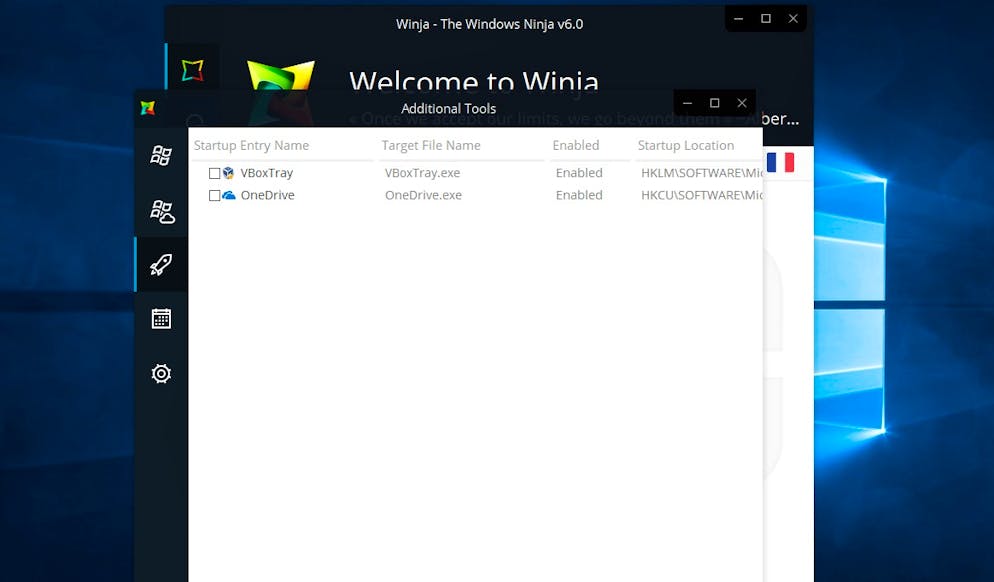Viewport: 994px width, 582px height.
Task: Click the HKLM\SOFTWARE startup location cell
Action: [x=702, y=172]
